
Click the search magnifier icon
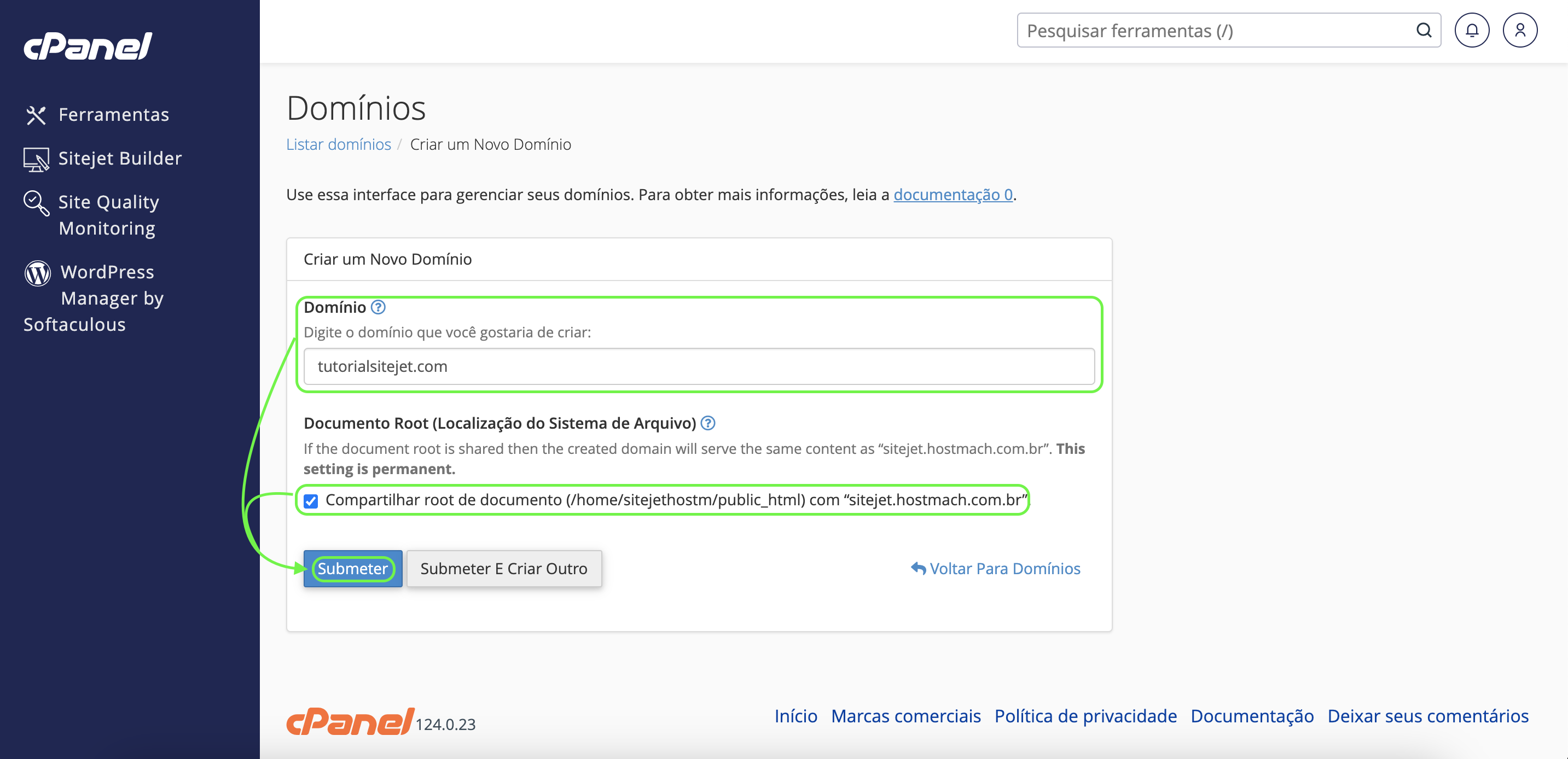[1424, 31]
